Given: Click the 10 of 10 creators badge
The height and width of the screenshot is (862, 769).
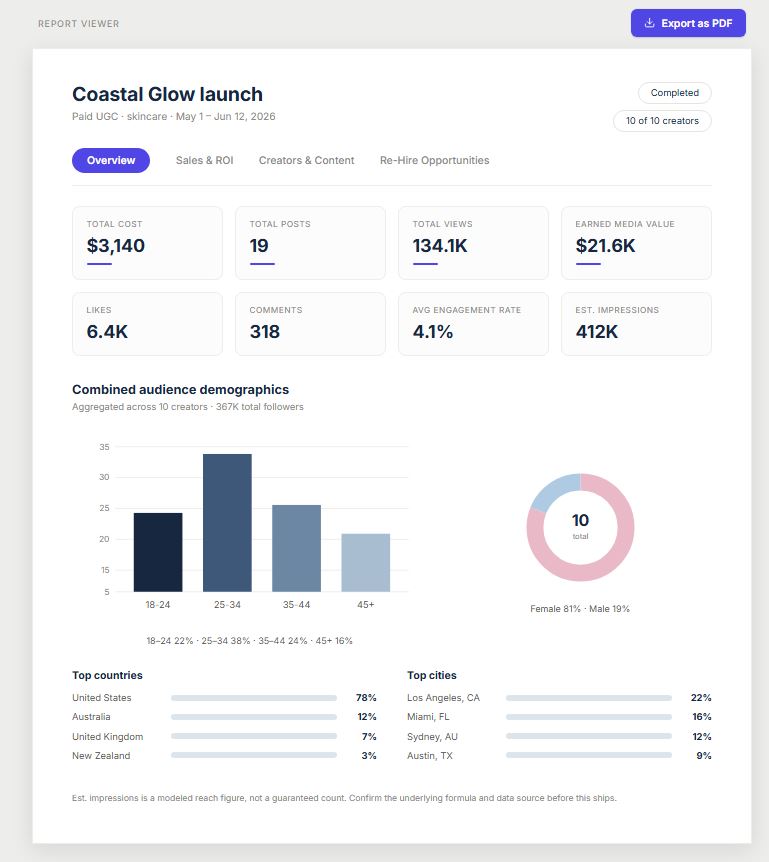Looking at the screenshot, I should tap(662, 121).
